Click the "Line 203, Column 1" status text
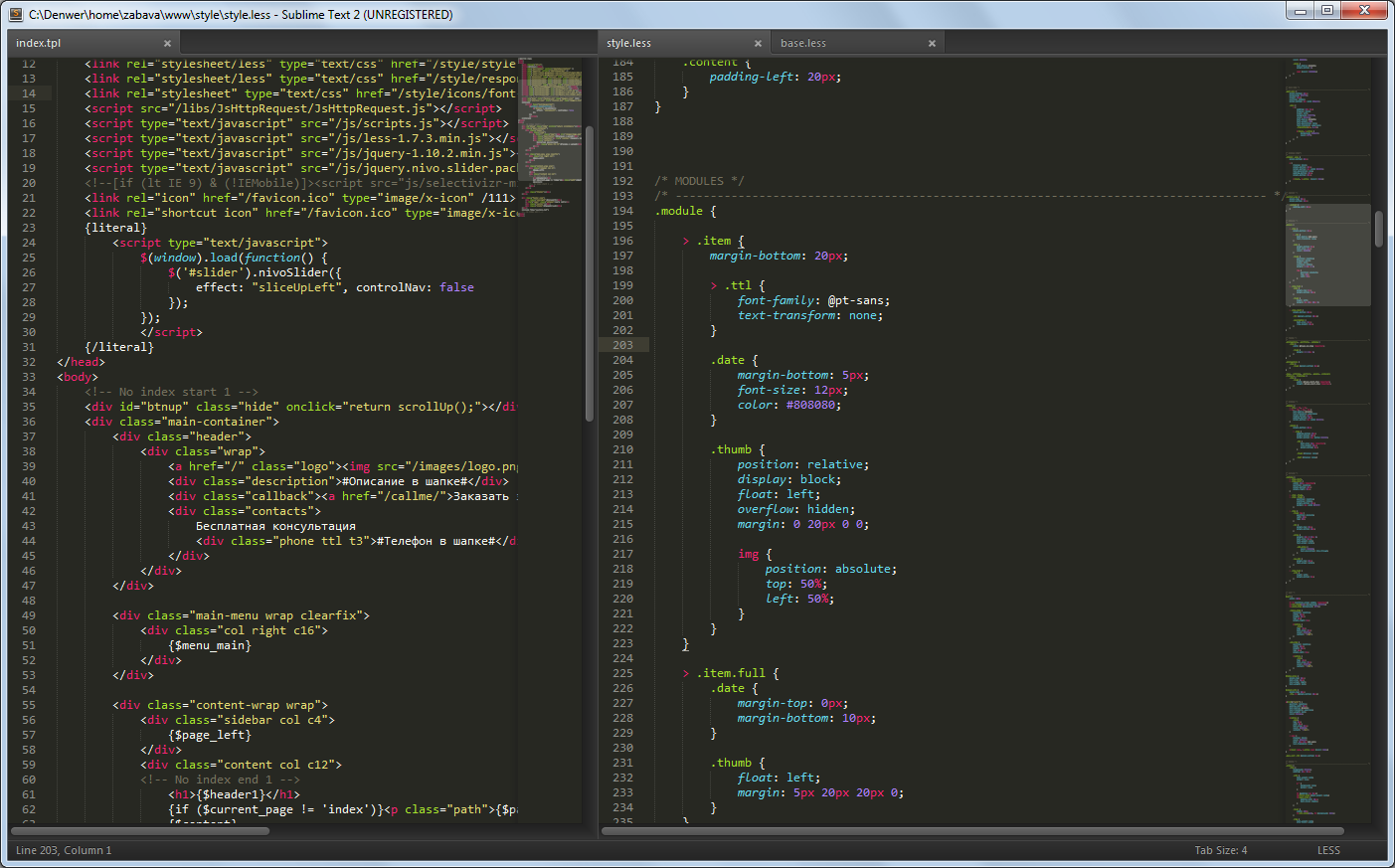 click(x=64, y=850)
